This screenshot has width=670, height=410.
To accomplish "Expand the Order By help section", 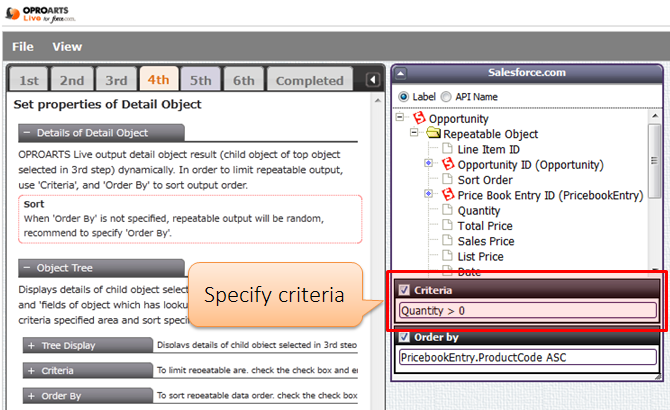I will [88, 395].
